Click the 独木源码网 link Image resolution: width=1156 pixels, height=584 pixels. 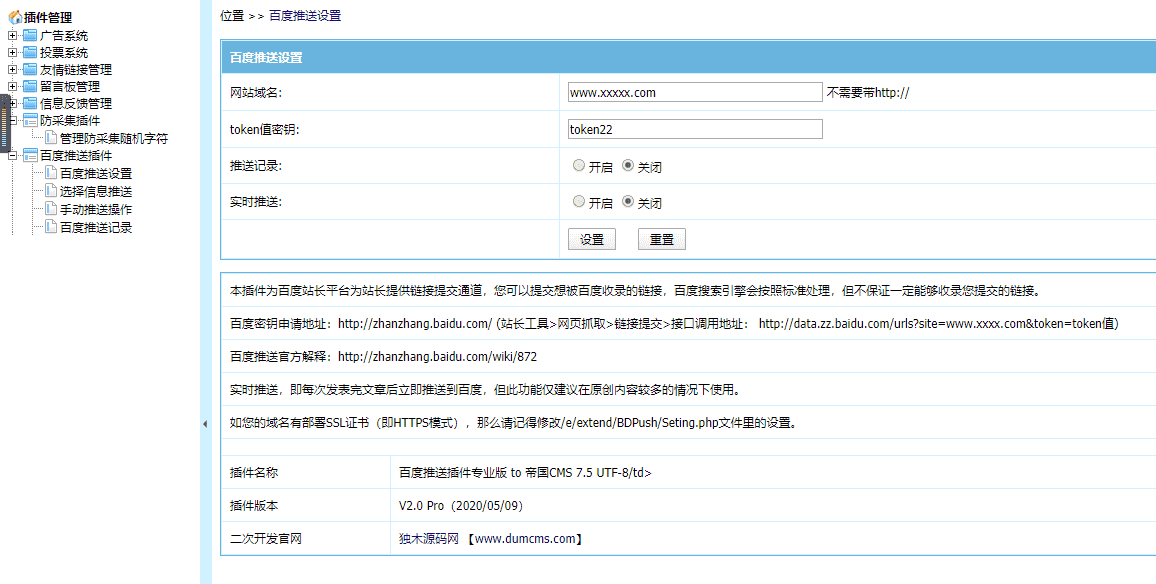point(429,539)
